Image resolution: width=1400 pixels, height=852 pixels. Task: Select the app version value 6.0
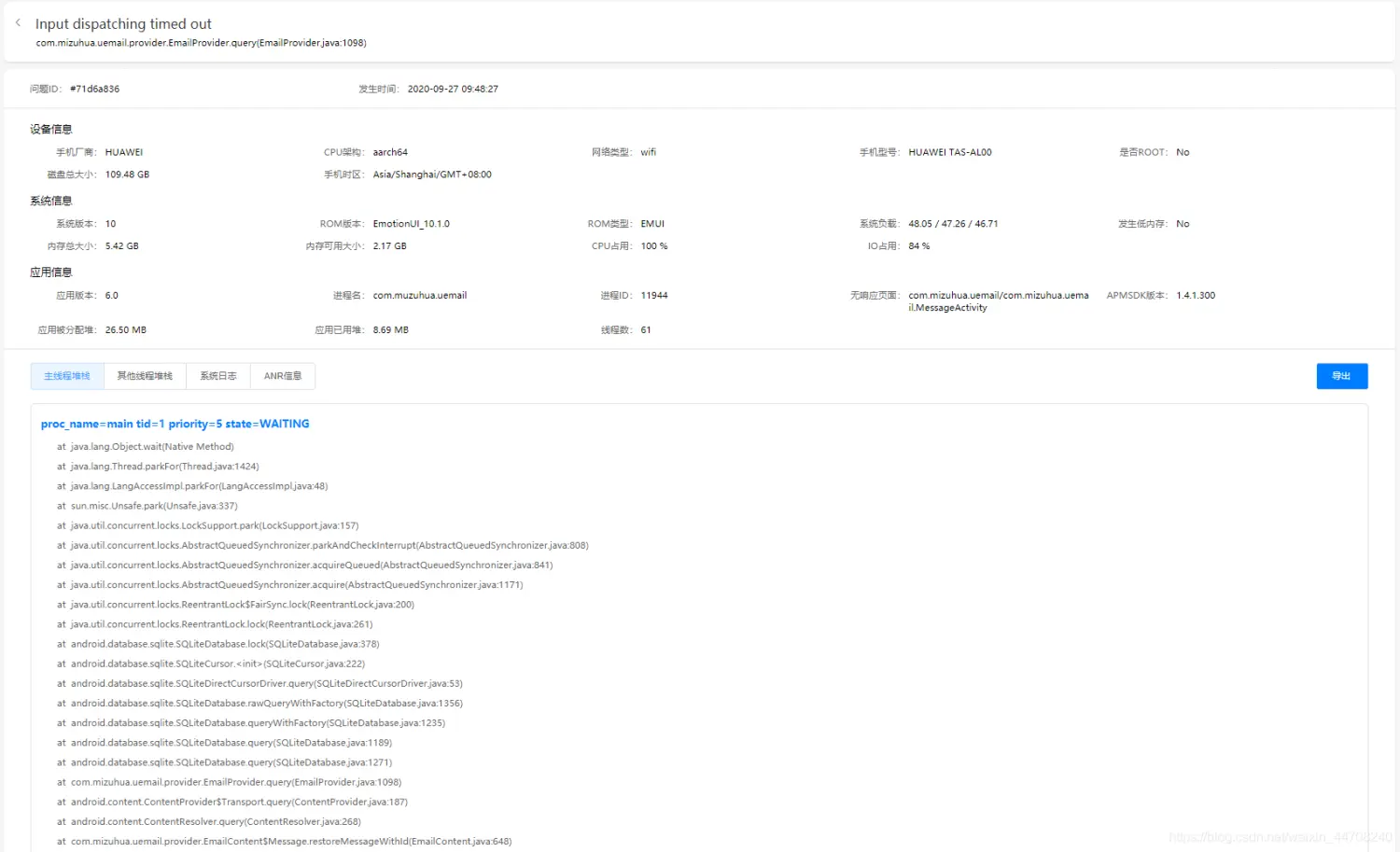(112, 296)
